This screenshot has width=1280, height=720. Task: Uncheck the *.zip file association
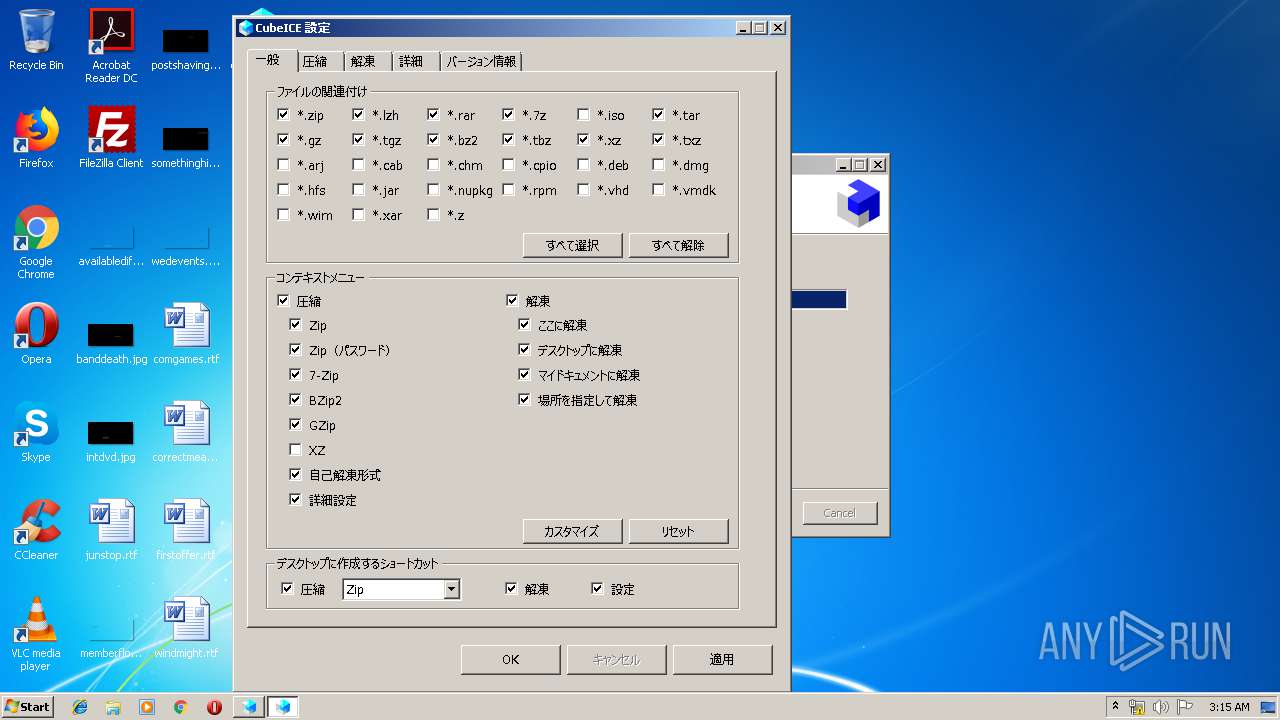pos(283,115)
